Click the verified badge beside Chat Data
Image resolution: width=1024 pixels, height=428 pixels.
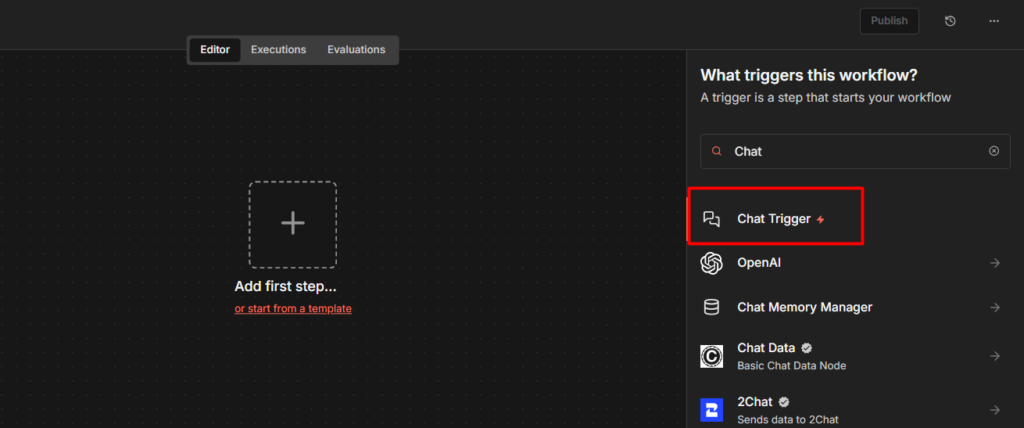point(807,348)
